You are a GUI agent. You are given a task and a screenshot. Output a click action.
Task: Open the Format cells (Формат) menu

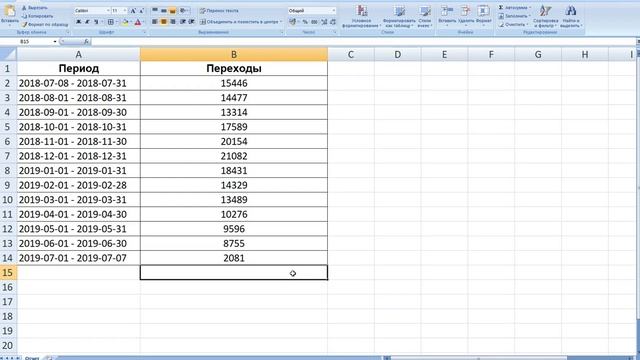pyautogui.click(x=484, y=15)
